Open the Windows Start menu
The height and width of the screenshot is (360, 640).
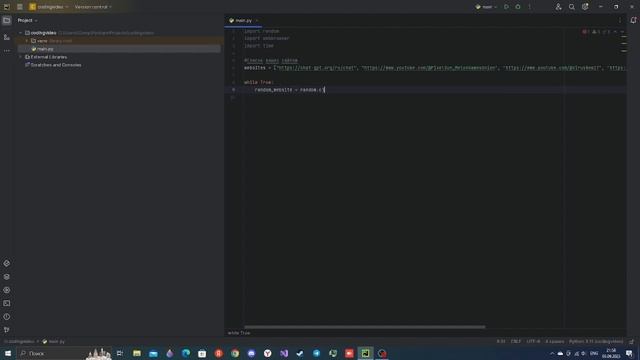tap(8, 353)
